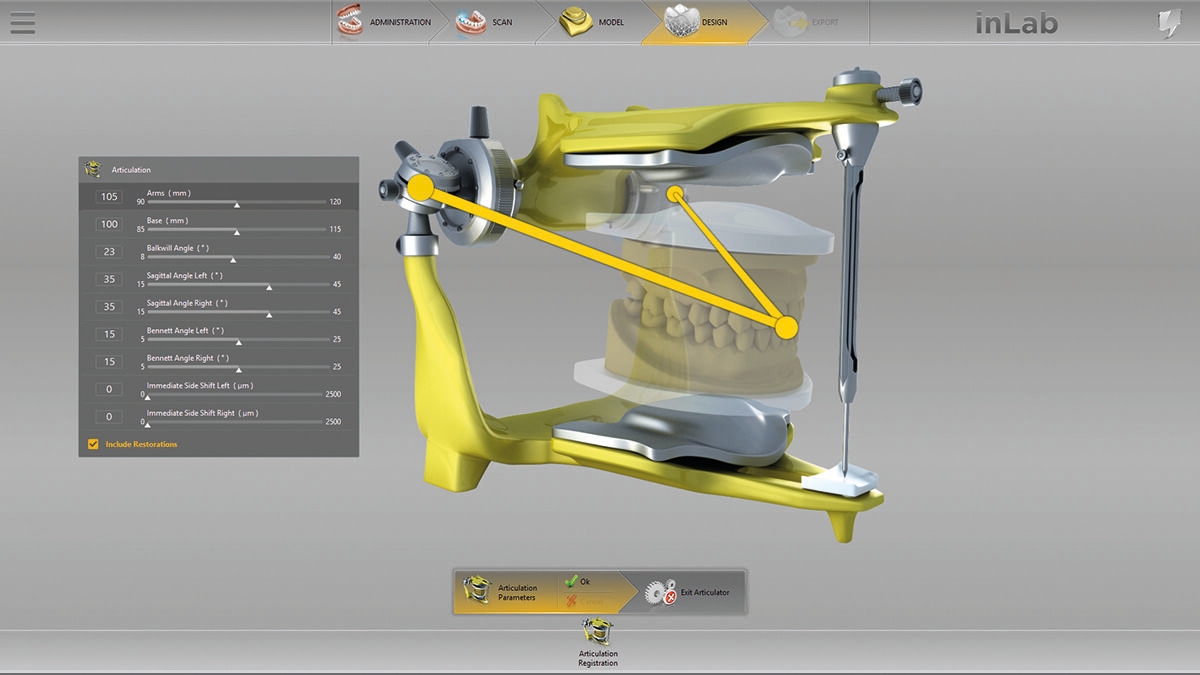
Task: Toggle the Include Restorations checkbox
Action: [x=94, y=444]
